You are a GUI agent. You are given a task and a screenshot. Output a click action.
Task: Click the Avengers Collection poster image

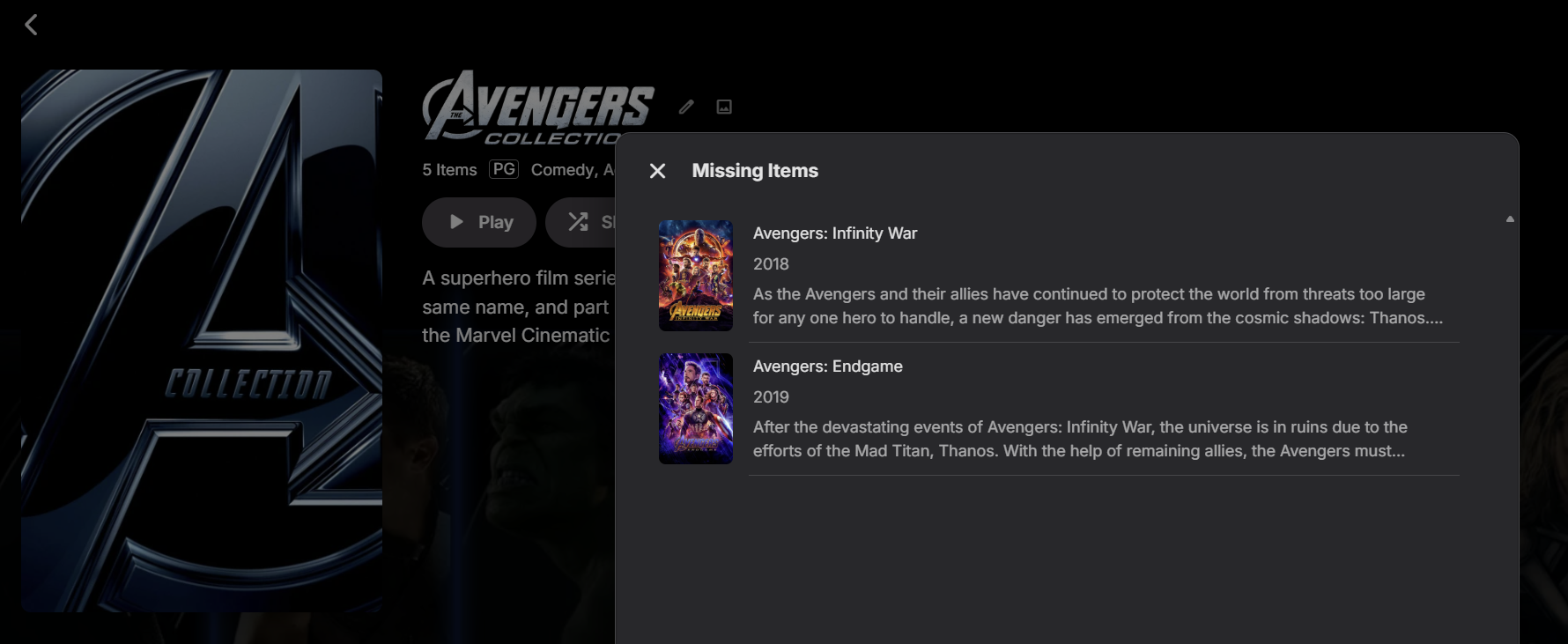coord(202,341)
